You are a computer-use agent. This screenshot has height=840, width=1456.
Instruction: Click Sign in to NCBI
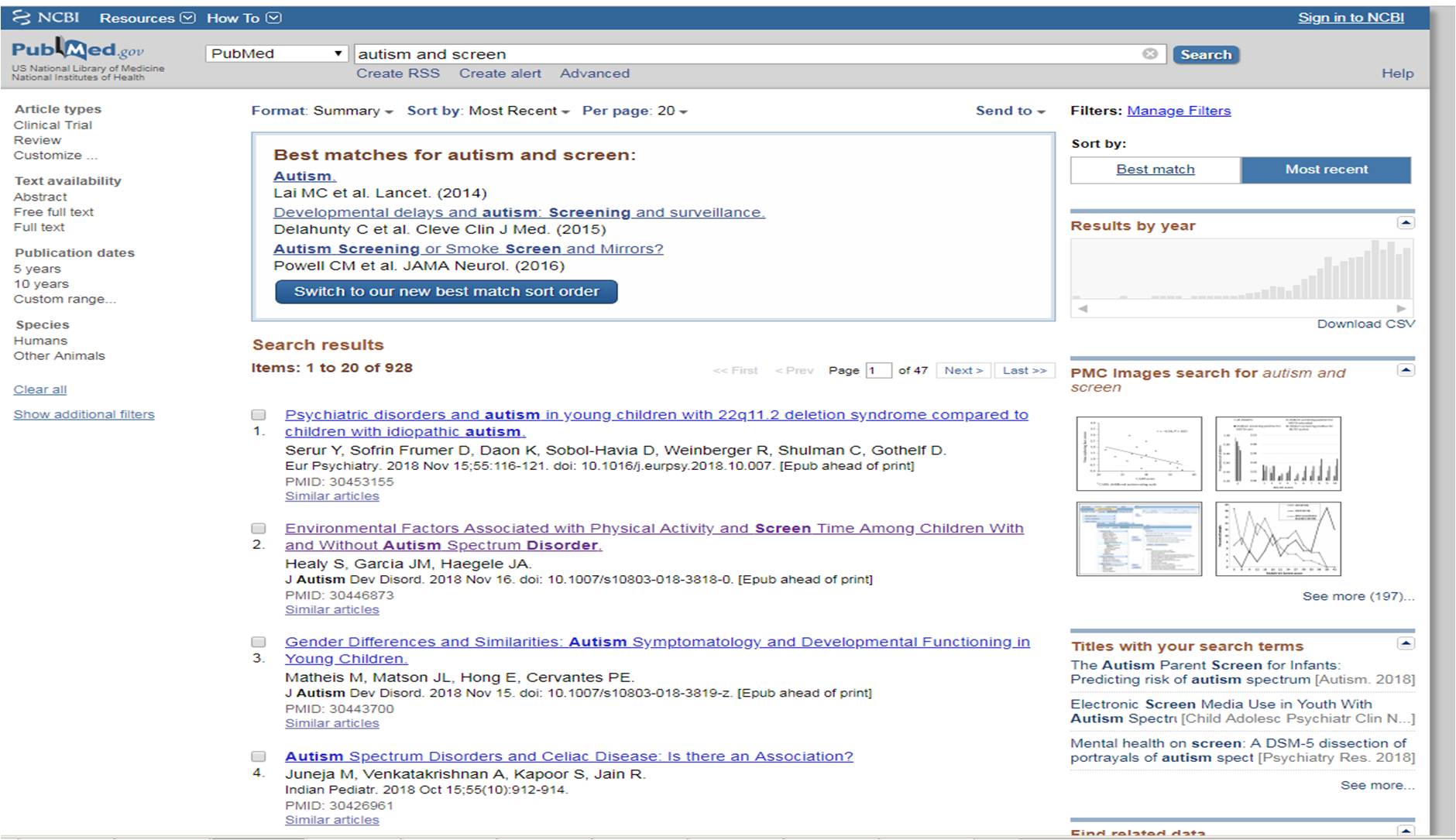1351,18
